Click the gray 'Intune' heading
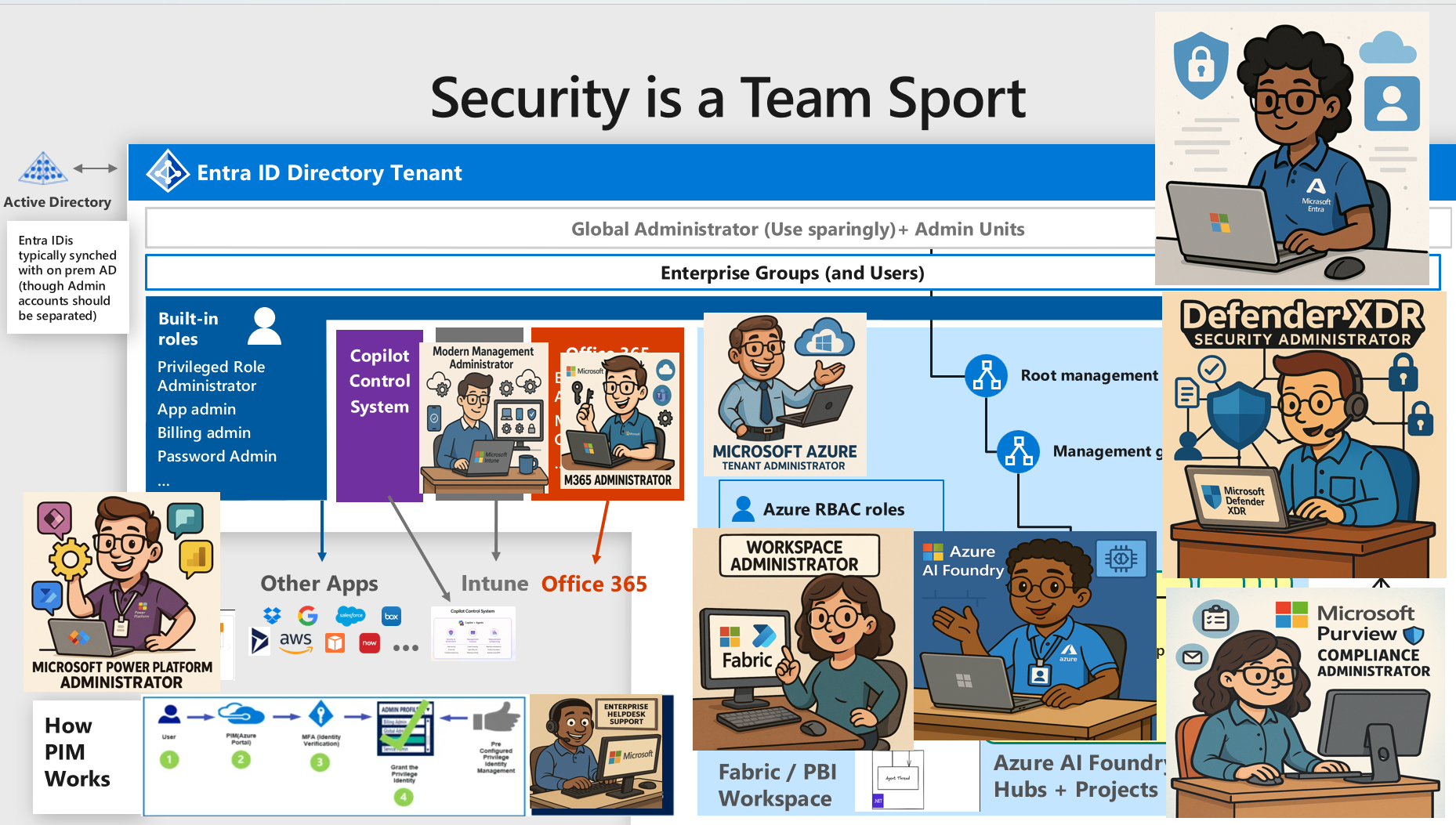1456x825 pixels. [x=494, y=584]
